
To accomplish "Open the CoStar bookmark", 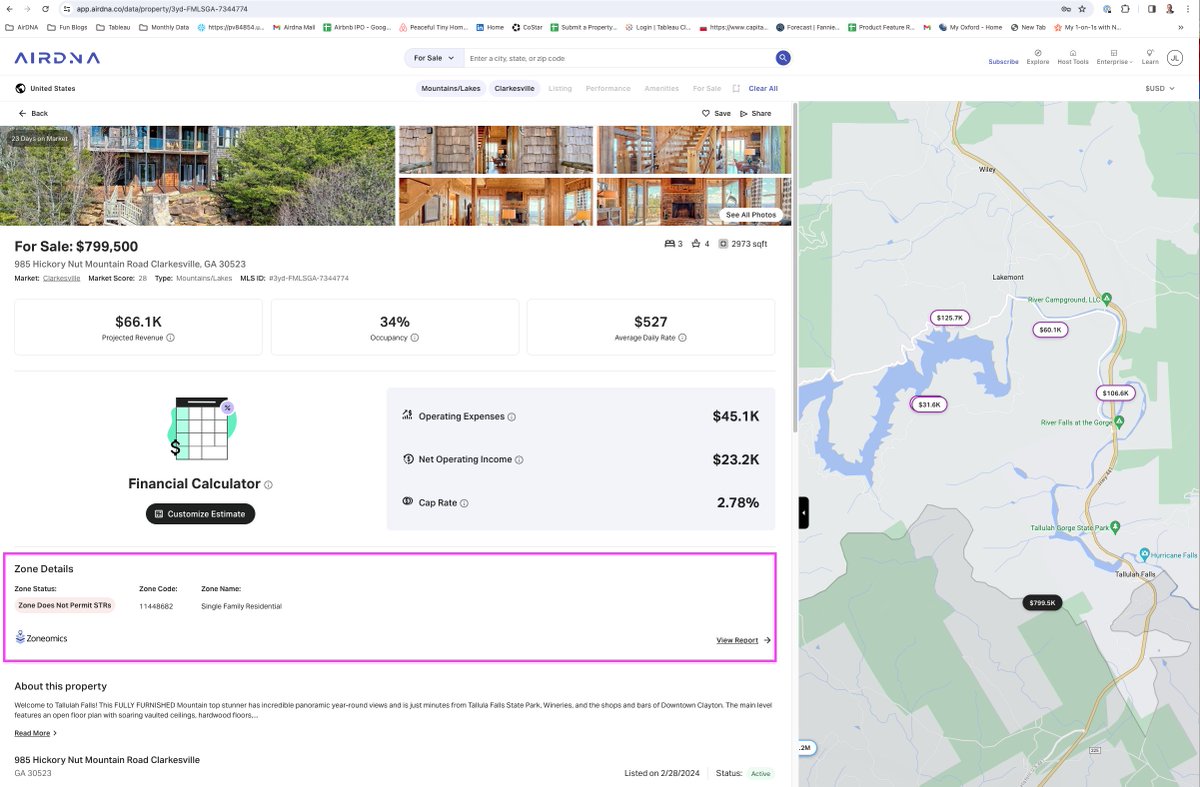I will [x=527, y=27].
